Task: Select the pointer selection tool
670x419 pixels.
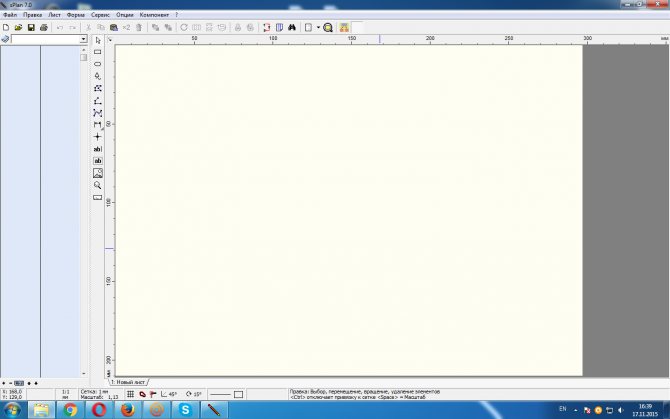Action: pyautogui.click(x=97, y=40)
